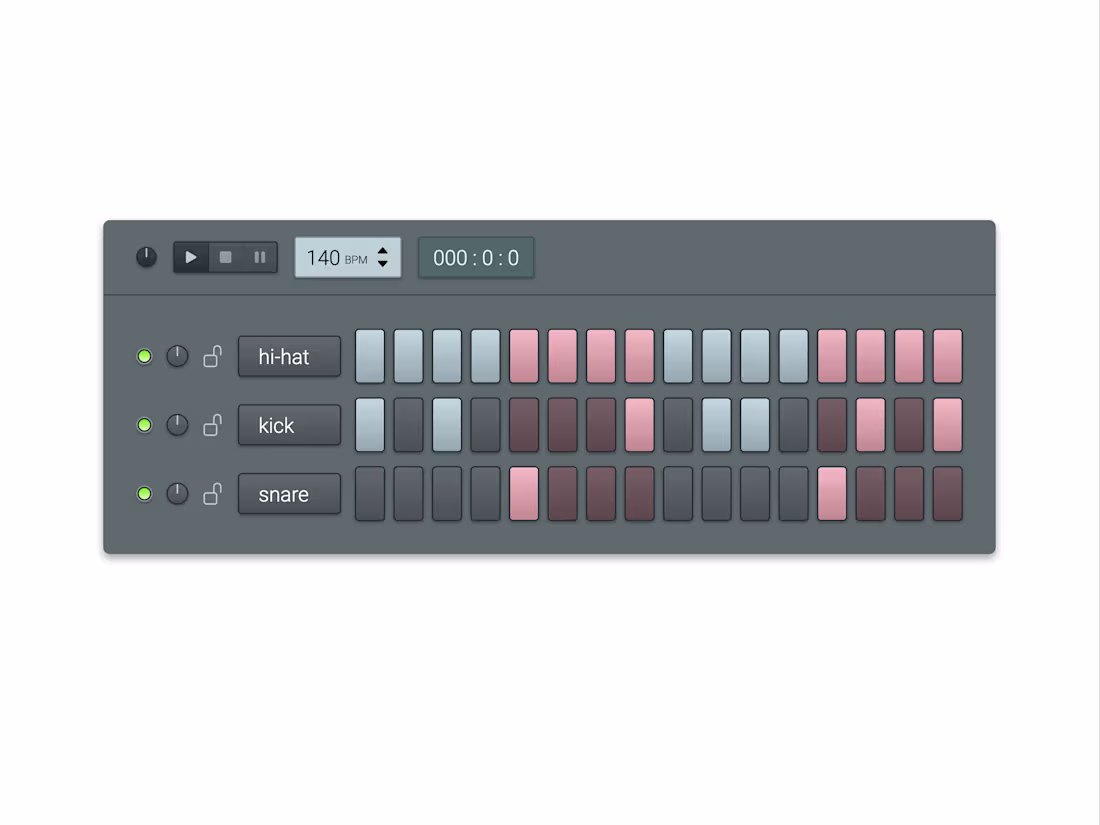This screenshot has height=825, width=1100.
Task: Toggle hi-hat step 1
Action: 370,356
